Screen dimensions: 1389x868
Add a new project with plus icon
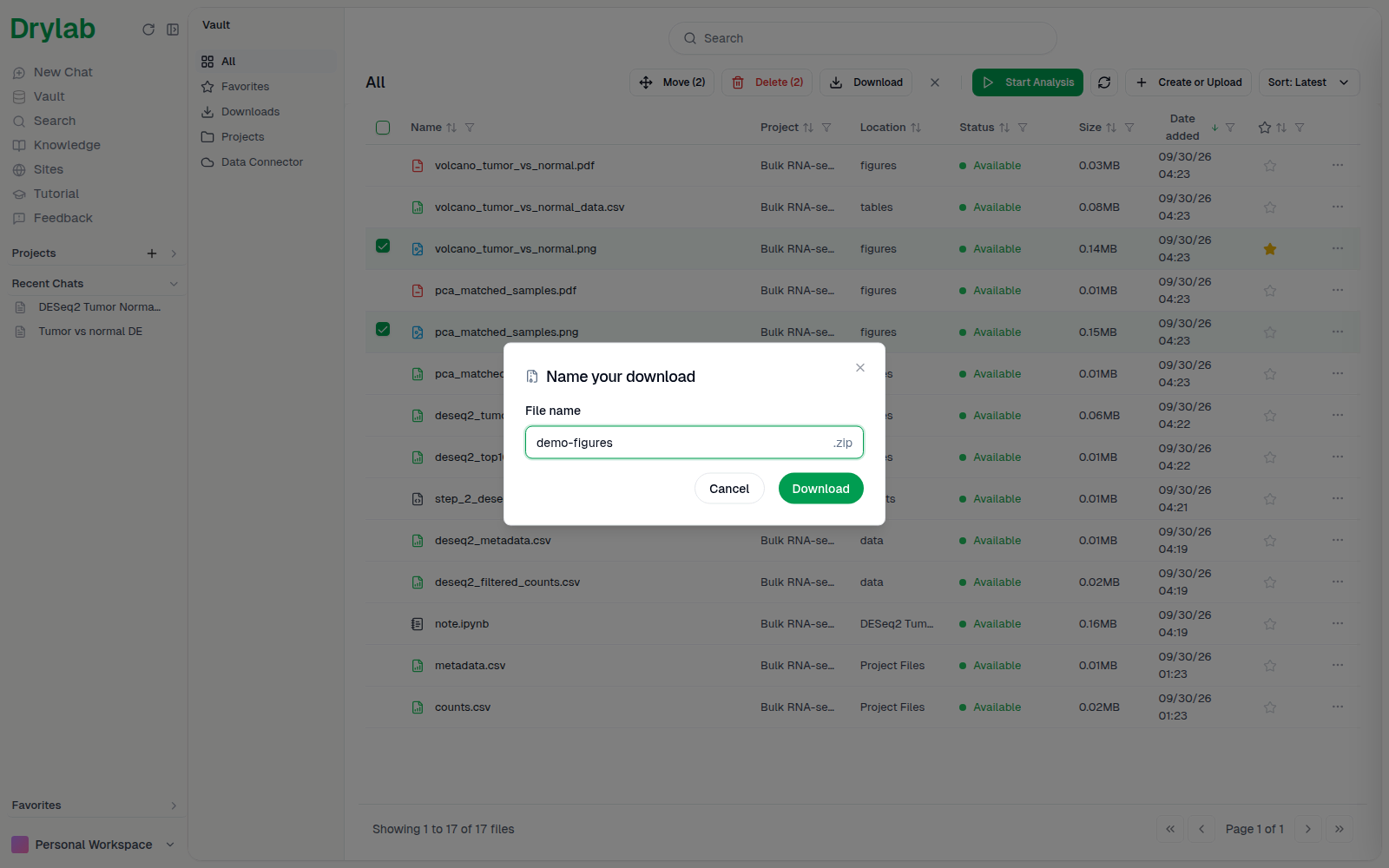coord(152,253)
